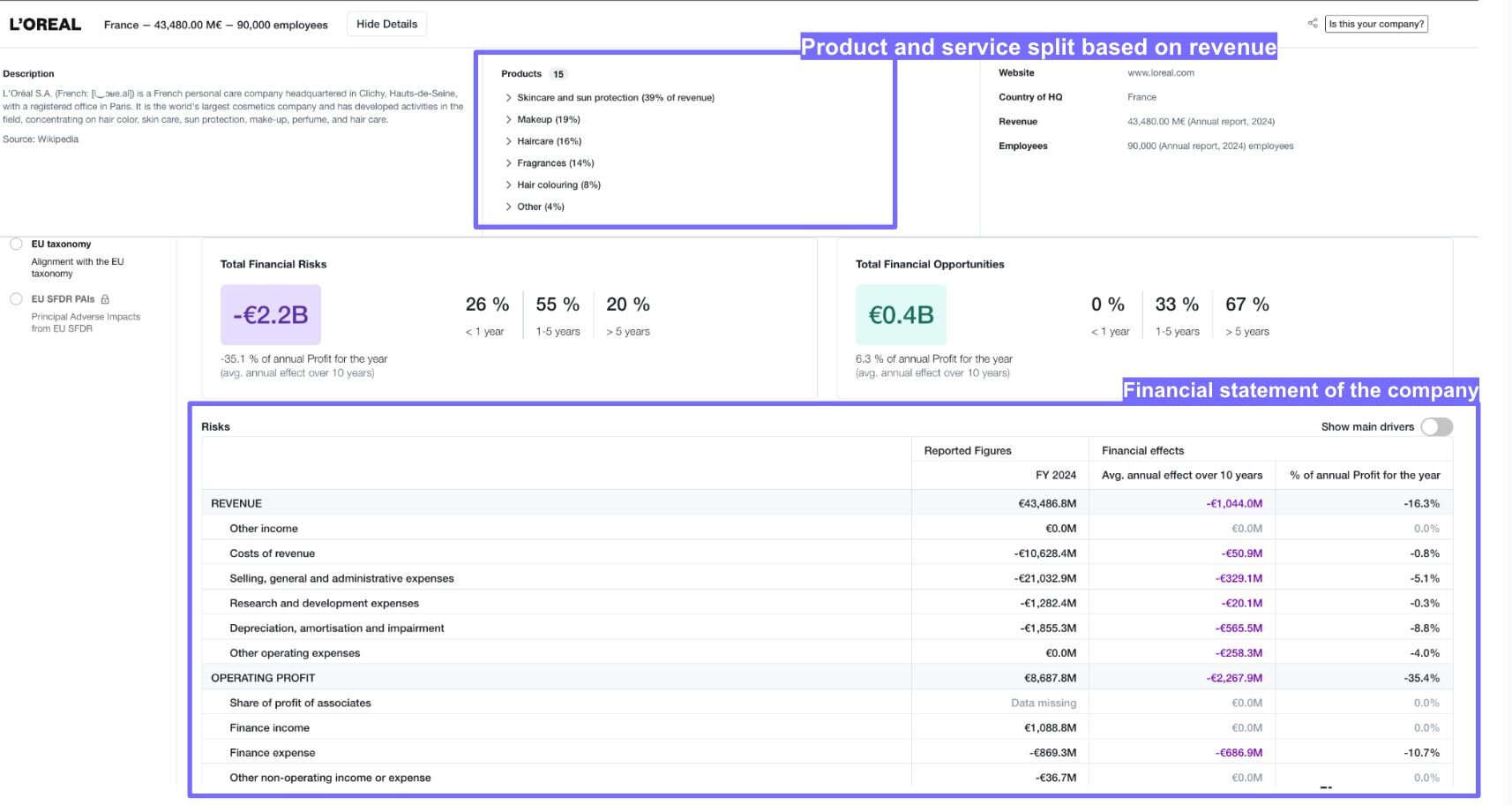This screenshot has width=1512, height=805.
Task: Click the finance expense effect -€686.9M
Action: 1239,753
